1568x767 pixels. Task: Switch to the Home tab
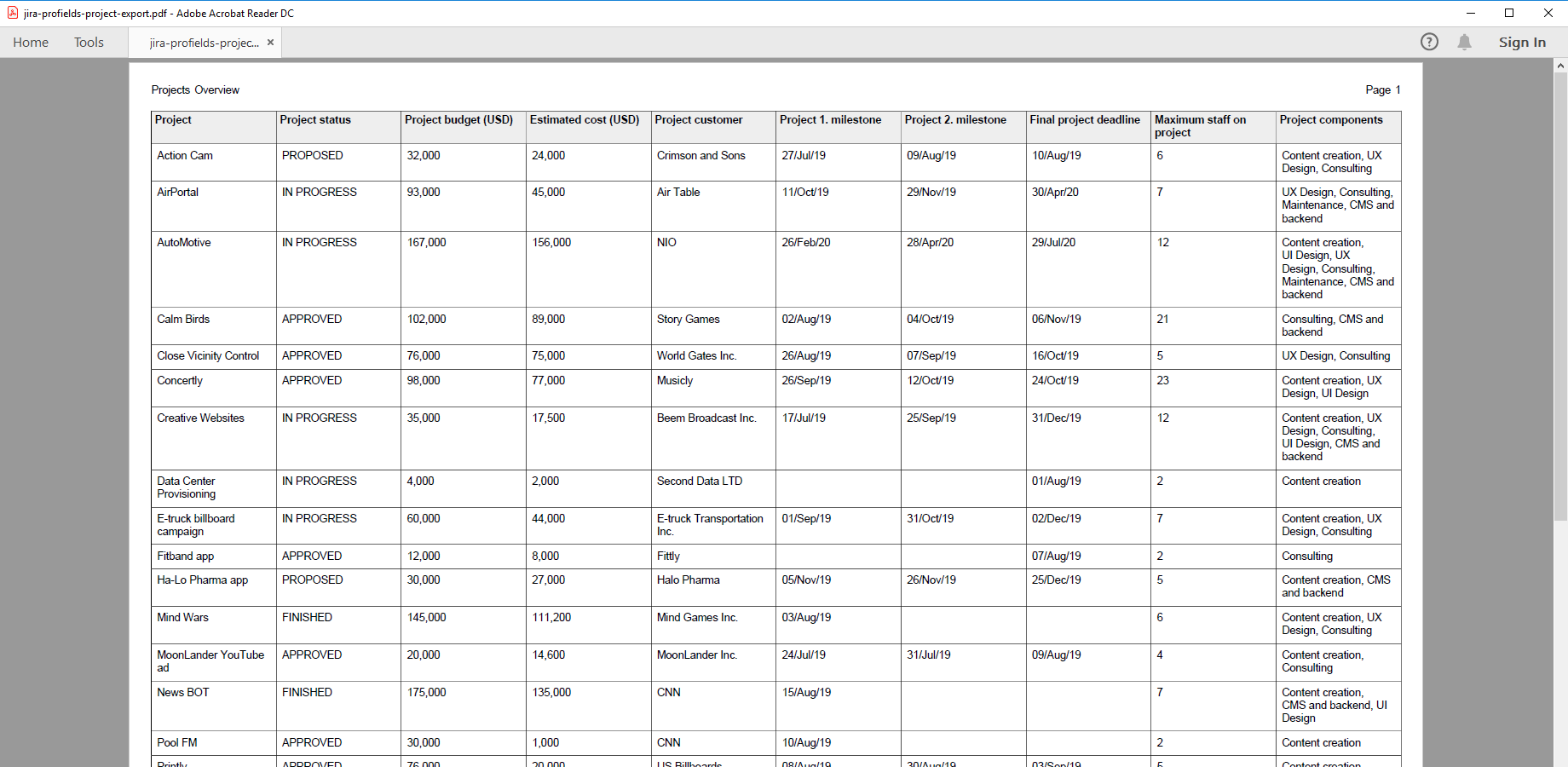pyautogui.click(x=31, y=43)
